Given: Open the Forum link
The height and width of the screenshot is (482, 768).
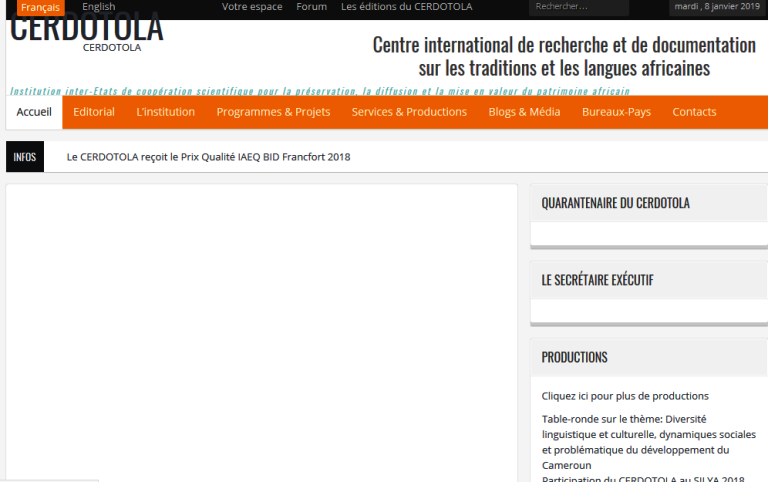Looking at the screenshot, I should pos(312,7).
